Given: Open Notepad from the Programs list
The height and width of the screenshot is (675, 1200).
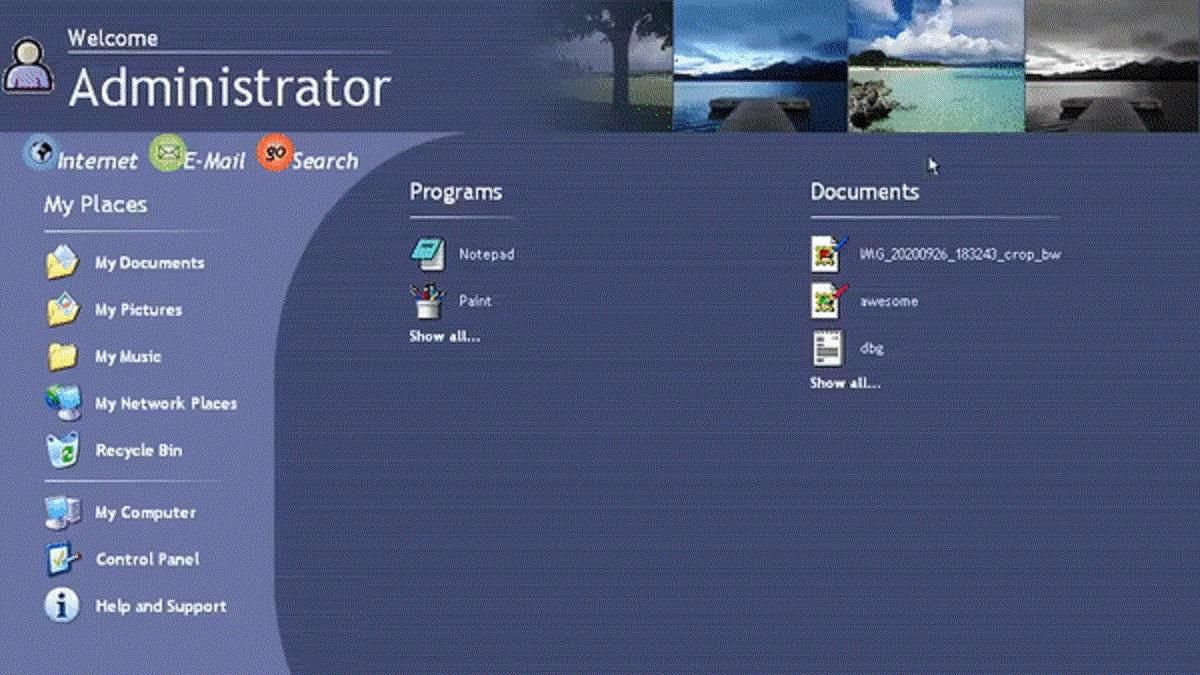Looking at the screenshot, I should [x=466, y=254].
